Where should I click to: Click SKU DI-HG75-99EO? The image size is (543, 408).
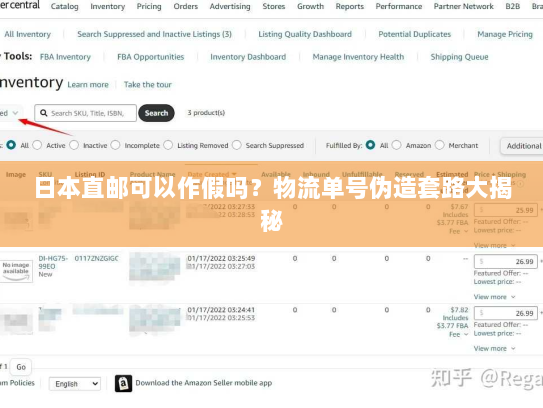53,262
